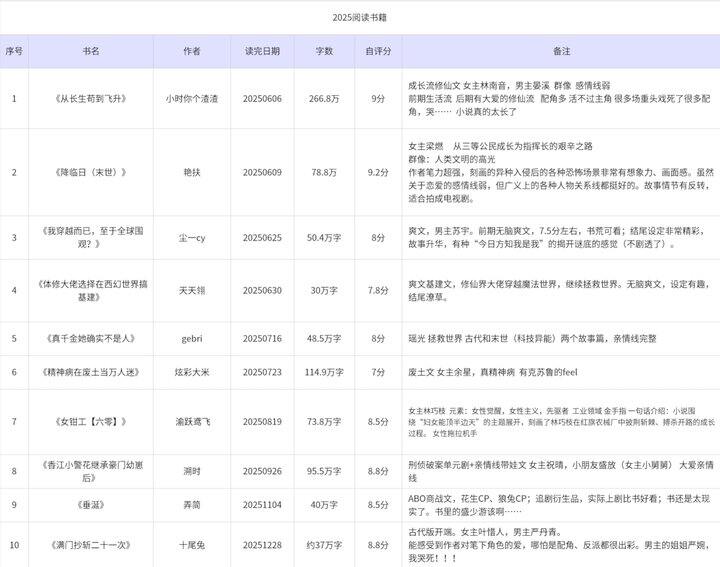The height and width of the screenshot is (567, 720).
Task: Select the 作者 column header
Action: (191, 51)
